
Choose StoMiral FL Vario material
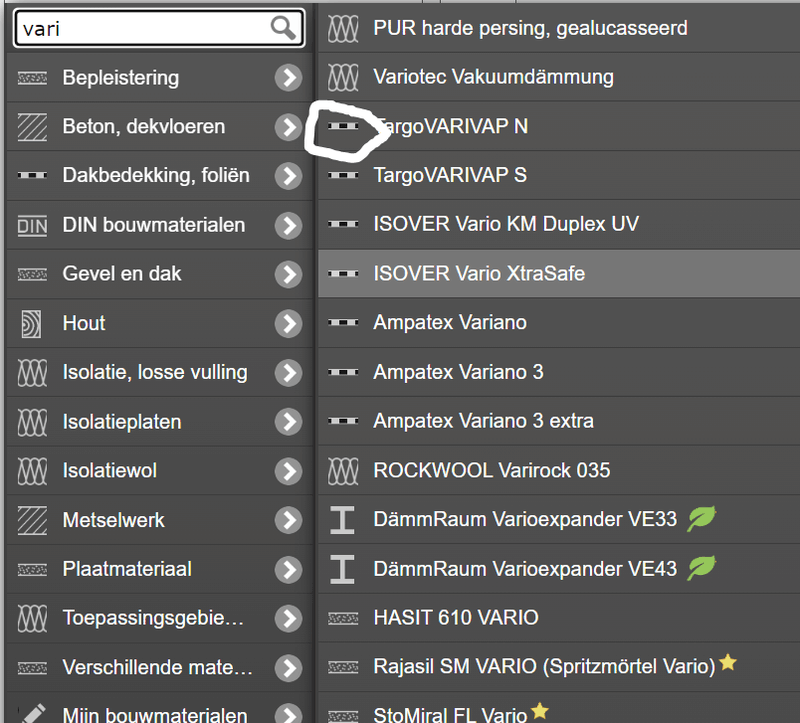click(x=559, y=708)
